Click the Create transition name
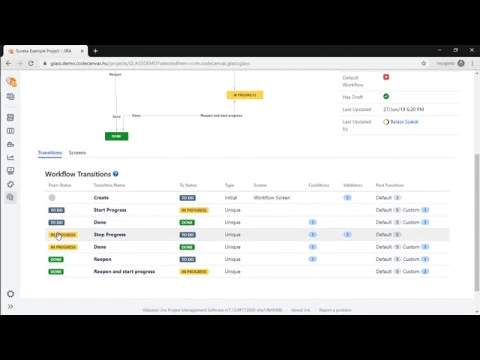Image resolution: width=480 pixels, height=360 pixels. point(101,198)
